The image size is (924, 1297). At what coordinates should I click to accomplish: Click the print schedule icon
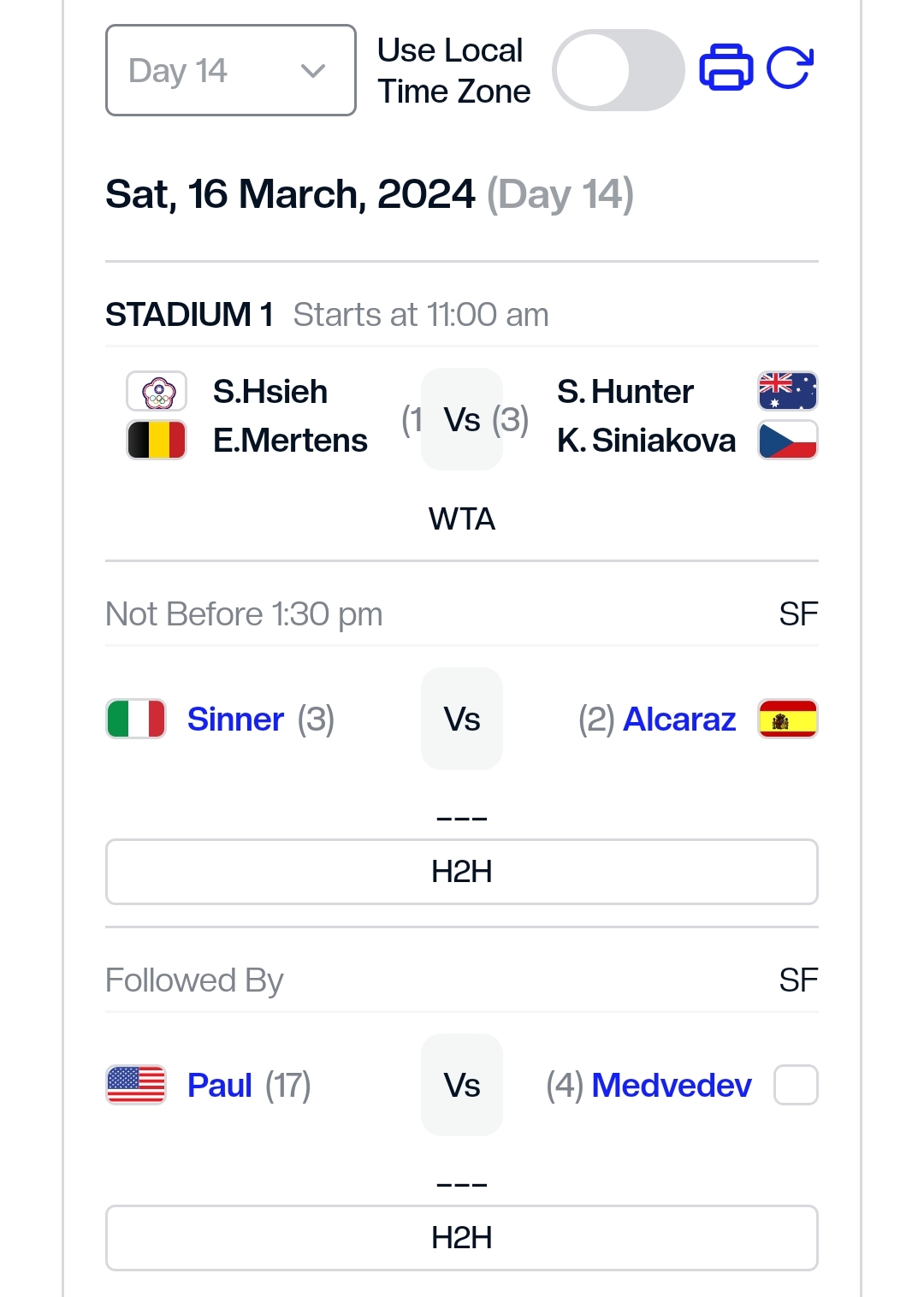tap(726, 68)
